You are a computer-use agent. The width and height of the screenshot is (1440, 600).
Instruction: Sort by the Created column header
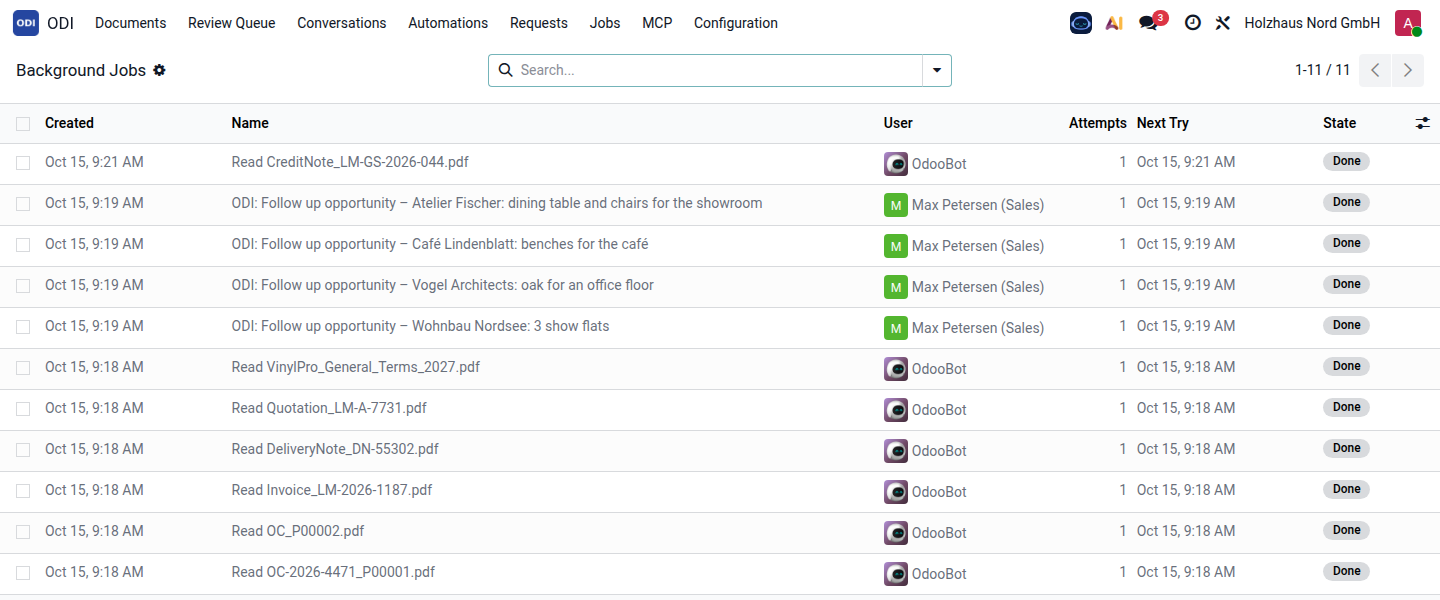(x=69, y=123)
